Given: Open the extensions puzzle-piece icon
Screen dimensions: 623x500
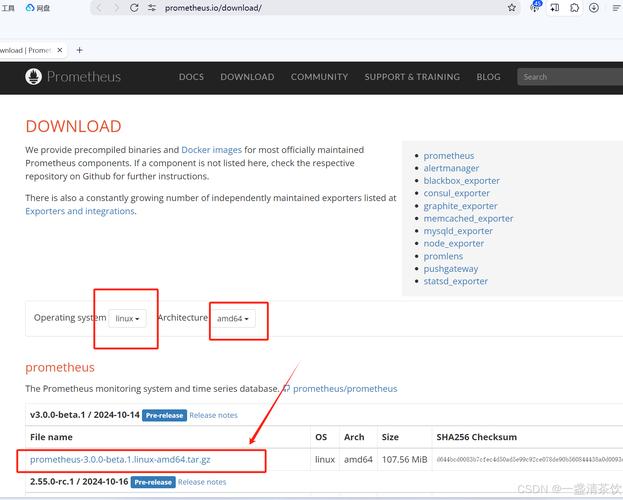Looking at the screenshot, I should pos(575,8).
